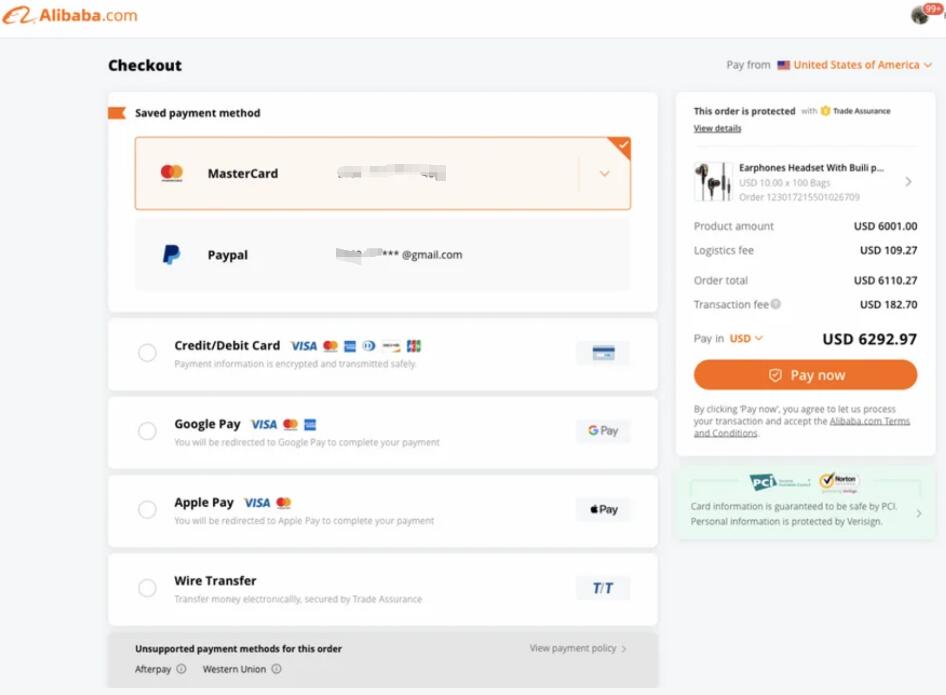
Task: Open the account avatar with 99+ badge
Action: point(921,15)
